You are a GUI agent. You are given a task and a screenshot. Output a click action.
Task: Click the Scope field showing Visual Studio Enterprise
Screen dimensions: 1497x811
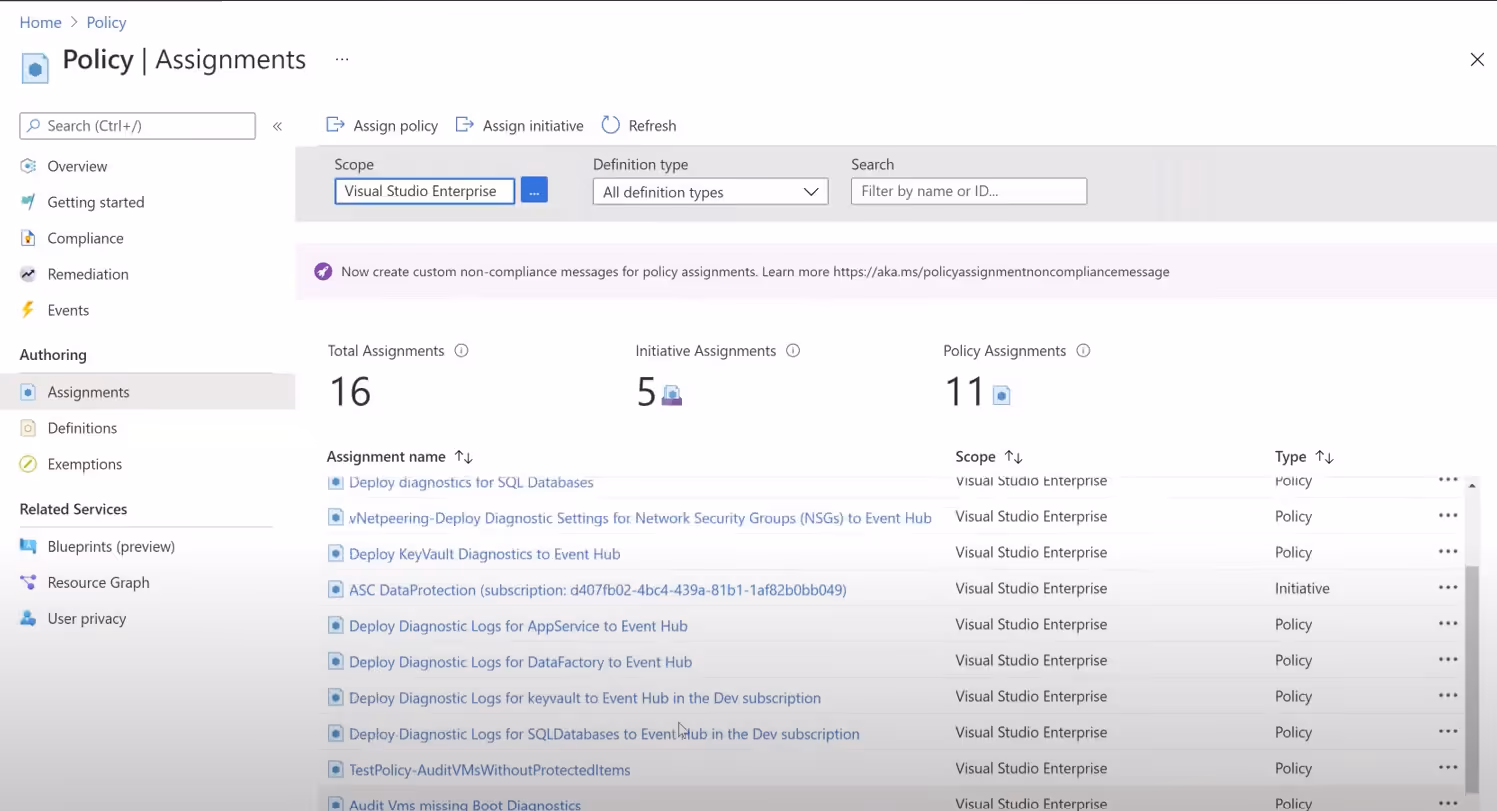(425, 191)
